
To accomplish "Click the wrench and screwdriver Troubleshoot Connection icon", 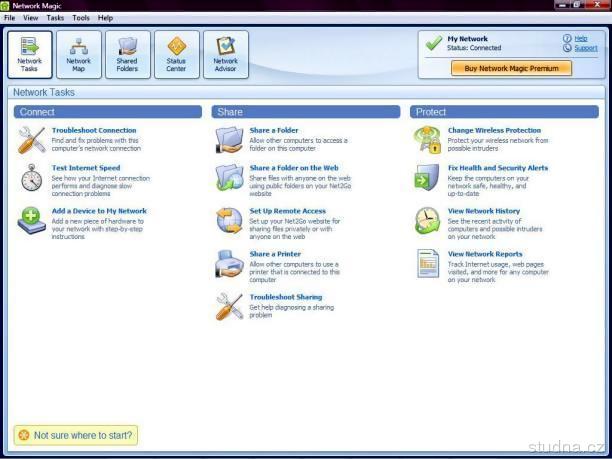I will pyautogui.click(x=31, y=140).
